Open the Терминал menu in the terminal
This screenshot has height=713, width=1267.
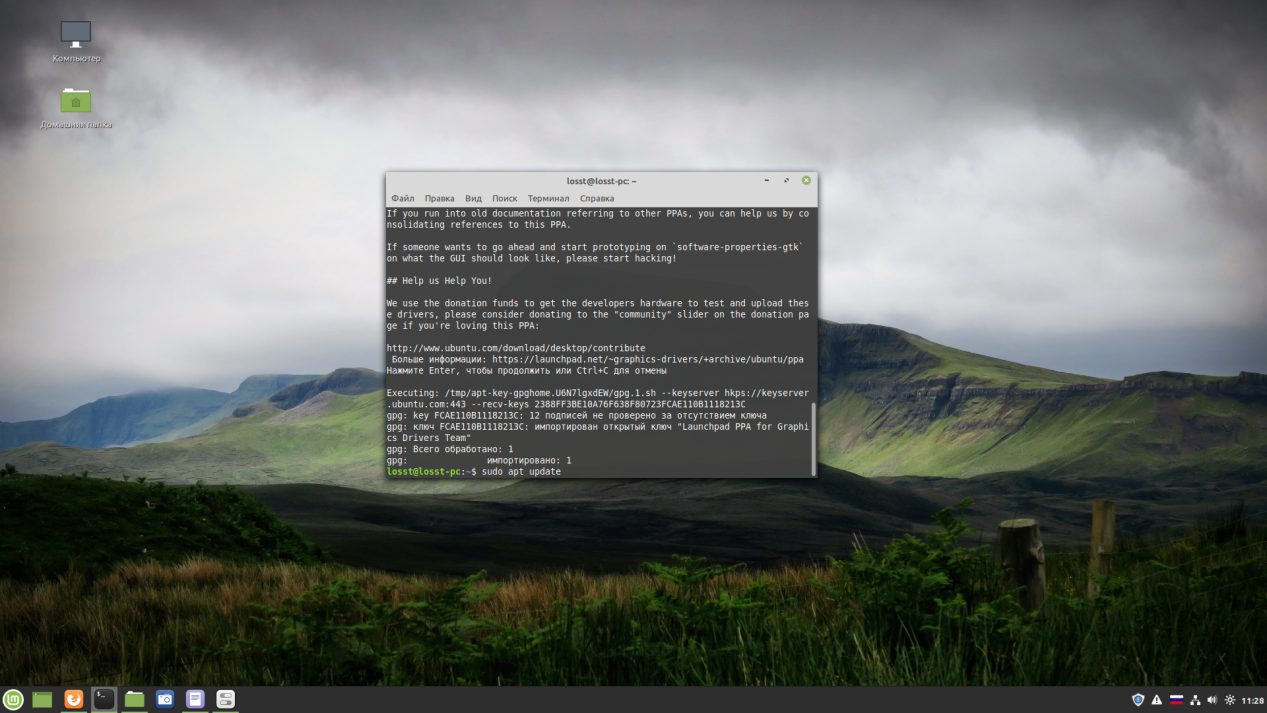(x=548, y=198)
